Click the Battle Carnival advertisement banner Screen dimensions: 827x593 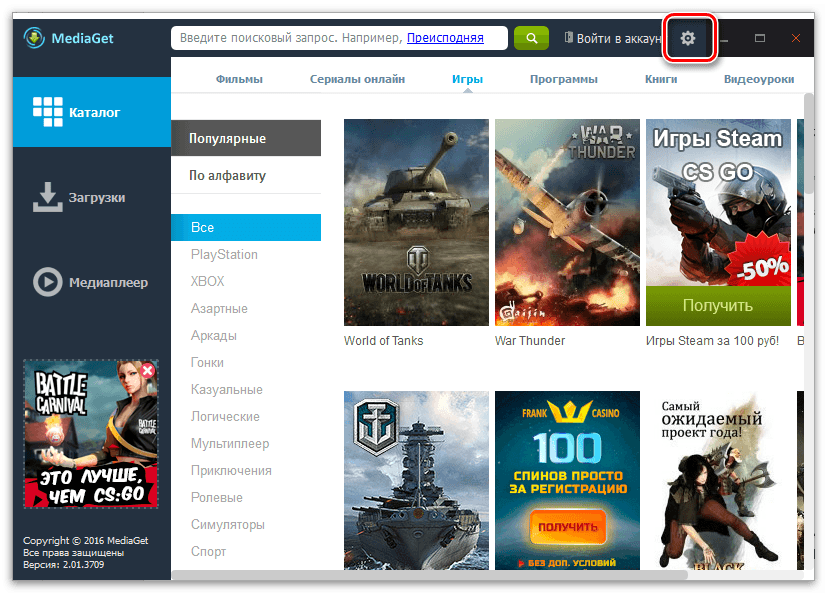pos(91,434)
